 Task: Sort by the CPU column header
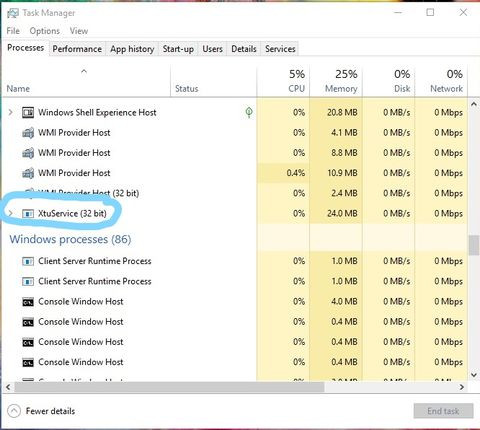(284, 81)
